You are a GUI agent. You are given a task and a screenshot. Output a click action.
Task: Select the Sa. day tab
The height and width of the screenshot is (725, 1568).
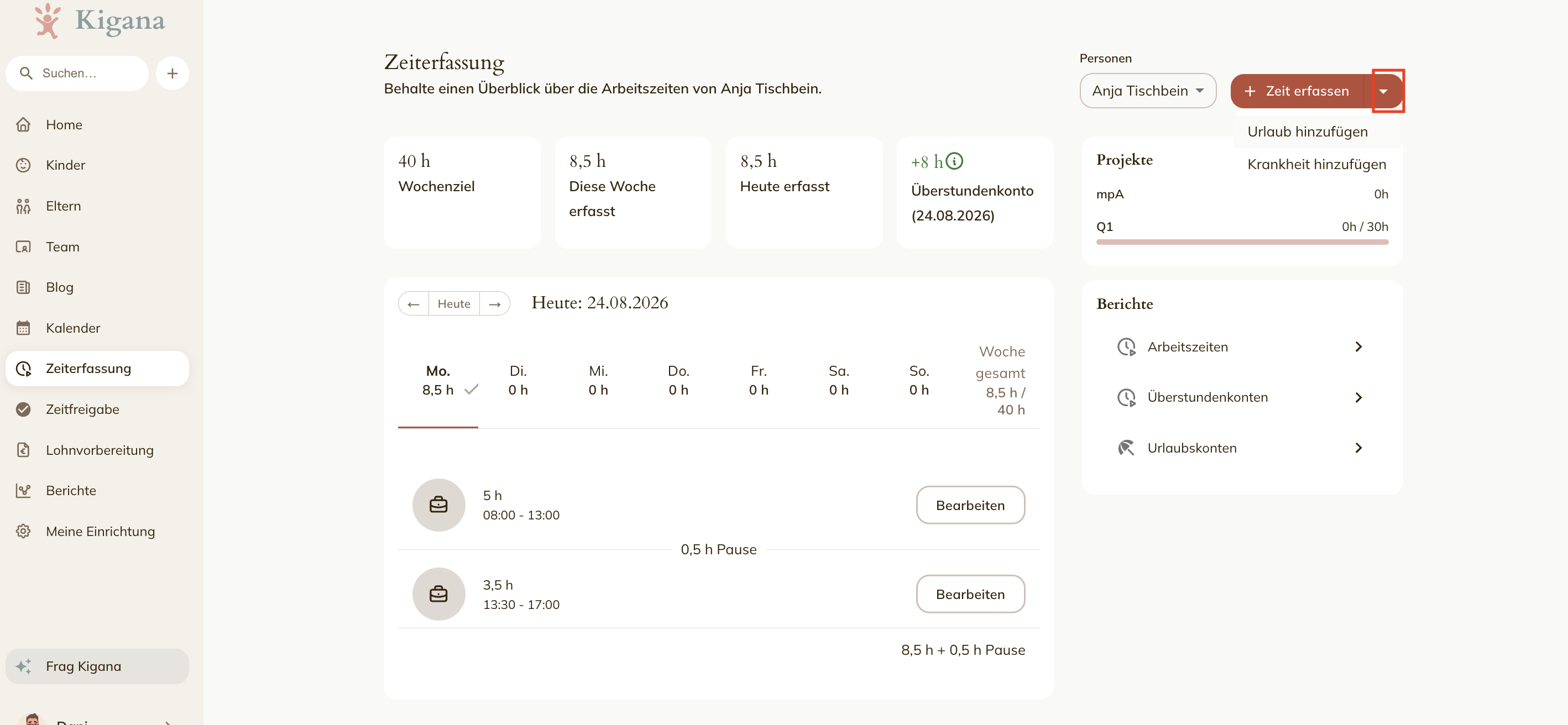point(839,380)
